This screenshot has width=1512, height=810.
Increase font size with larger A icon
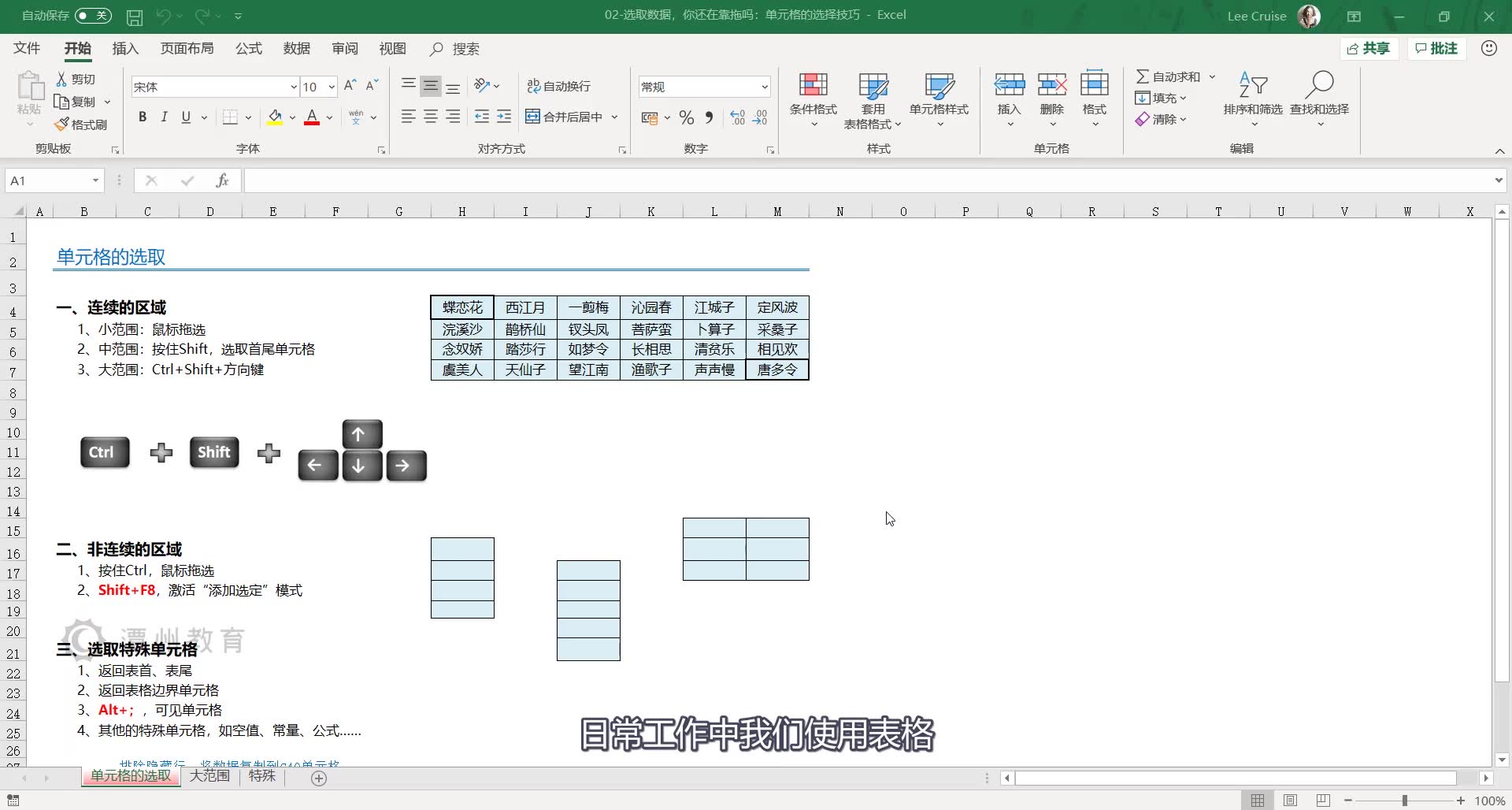coord(350,85)
